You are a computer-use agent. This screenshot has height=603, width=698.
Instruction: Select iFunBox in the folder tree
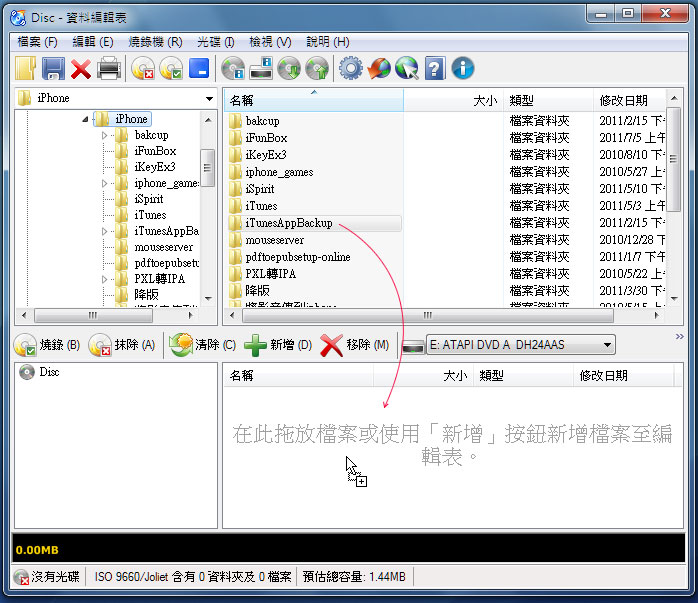[155, 151]
